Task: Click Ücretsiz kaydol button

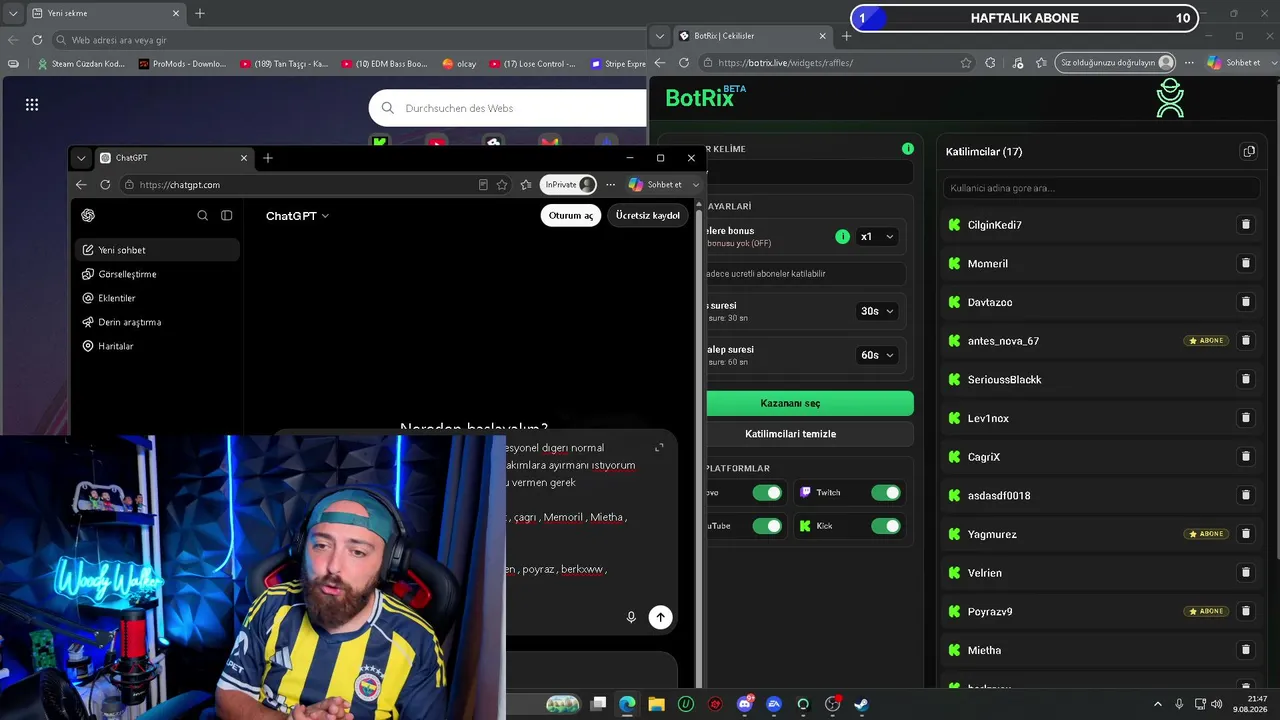Action: 648,215
